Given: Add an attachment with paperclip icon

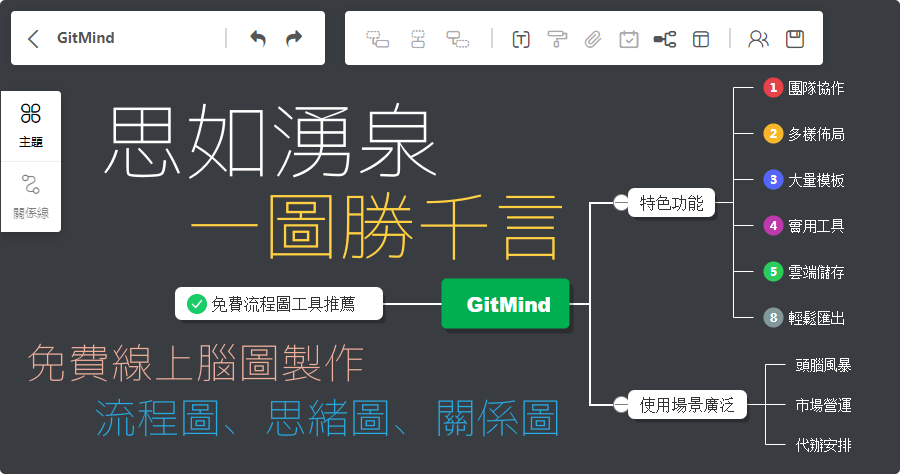Looking at the screenshot, I should point(593,39).
